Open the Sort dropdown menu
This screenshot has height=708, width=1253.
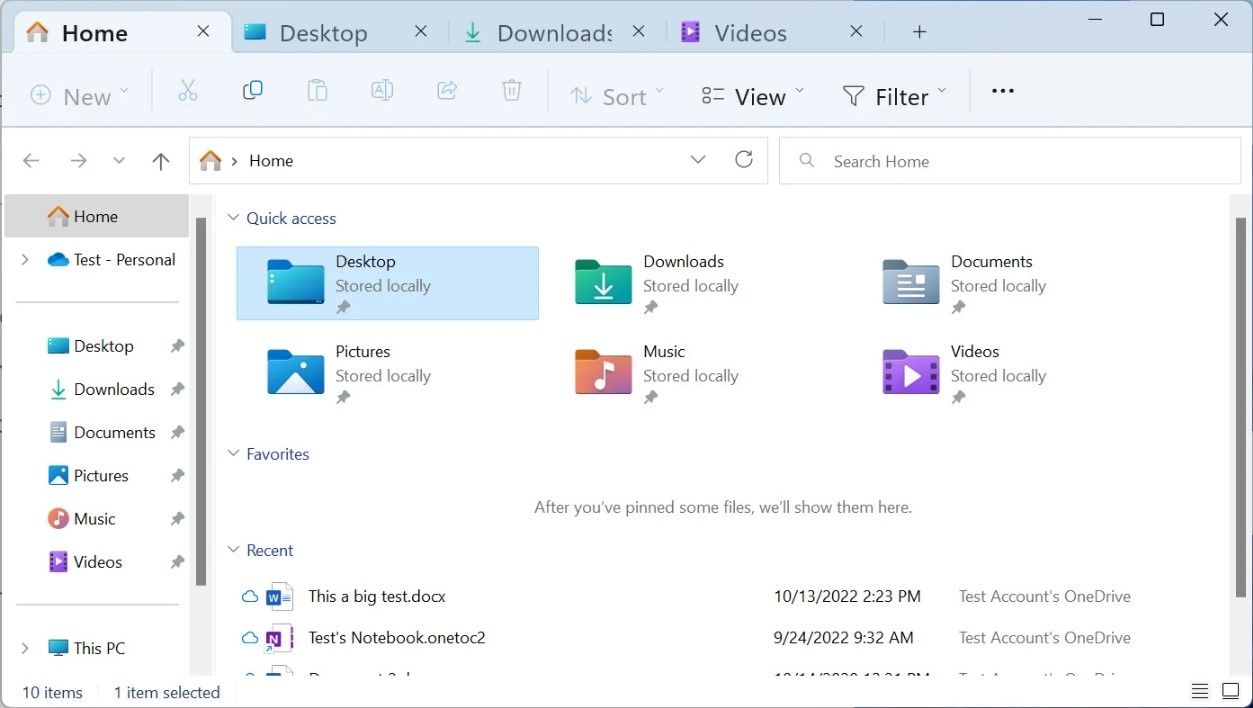616,95
